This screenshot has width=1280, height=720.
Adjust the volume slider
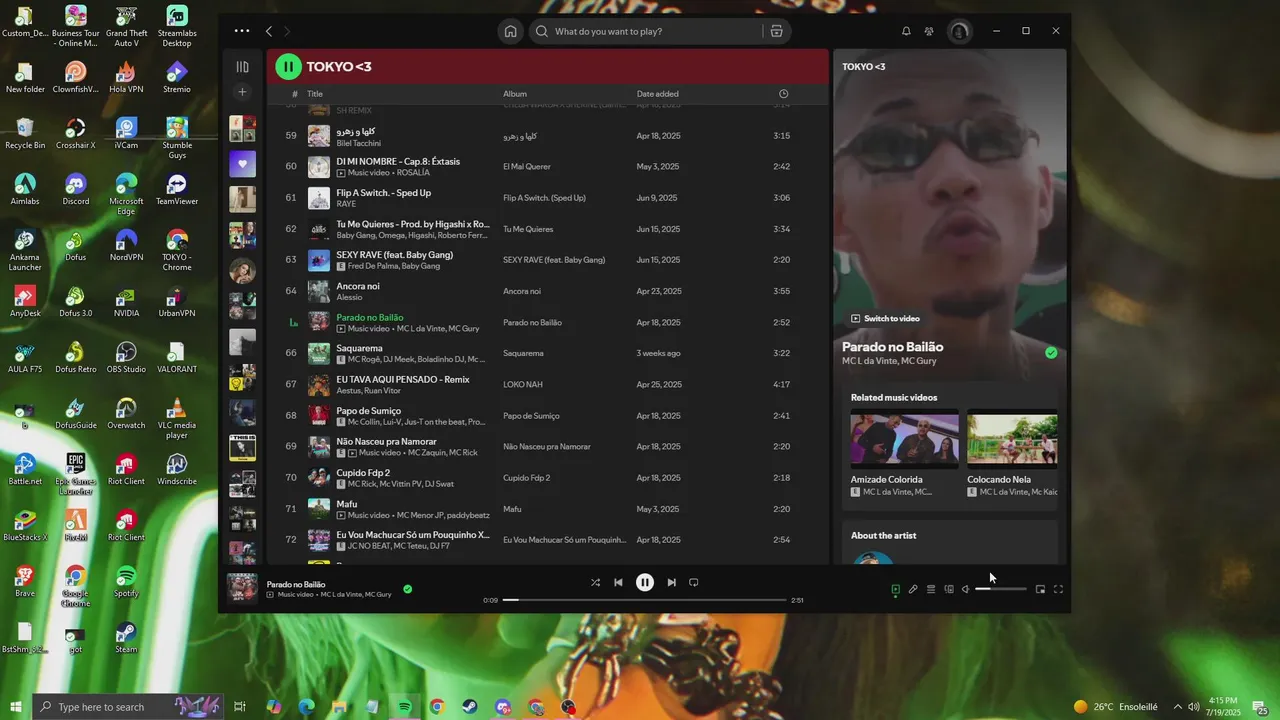pyautogui.click(x=1001, y=589)
